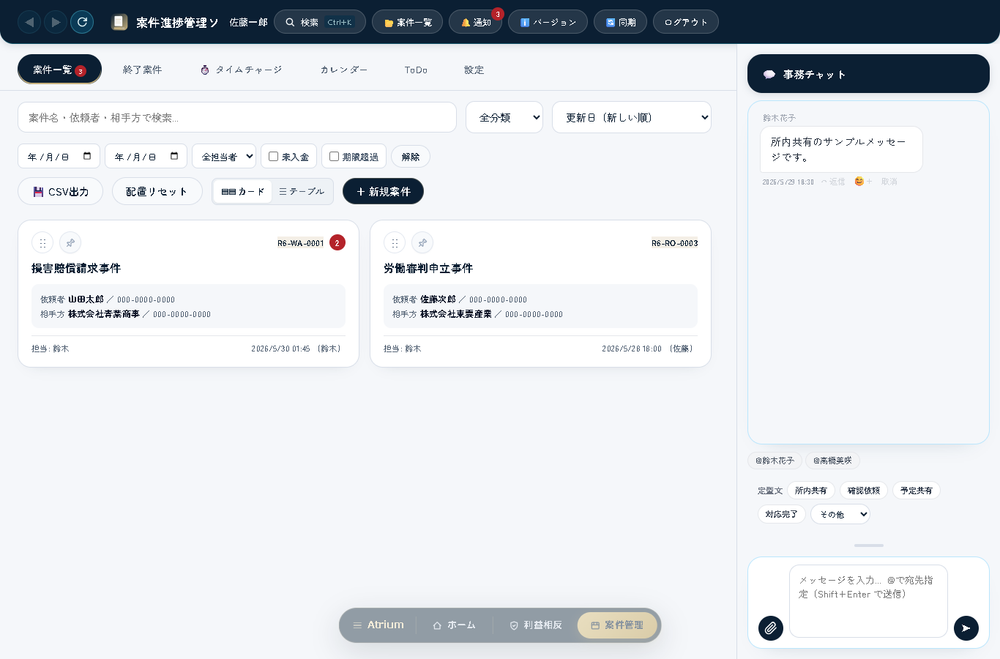Image resolution: width=1000 pixels, height=659 pixels.
Task: Pin the 損害賠償請求事件 card
Action: tap(70, 243)
